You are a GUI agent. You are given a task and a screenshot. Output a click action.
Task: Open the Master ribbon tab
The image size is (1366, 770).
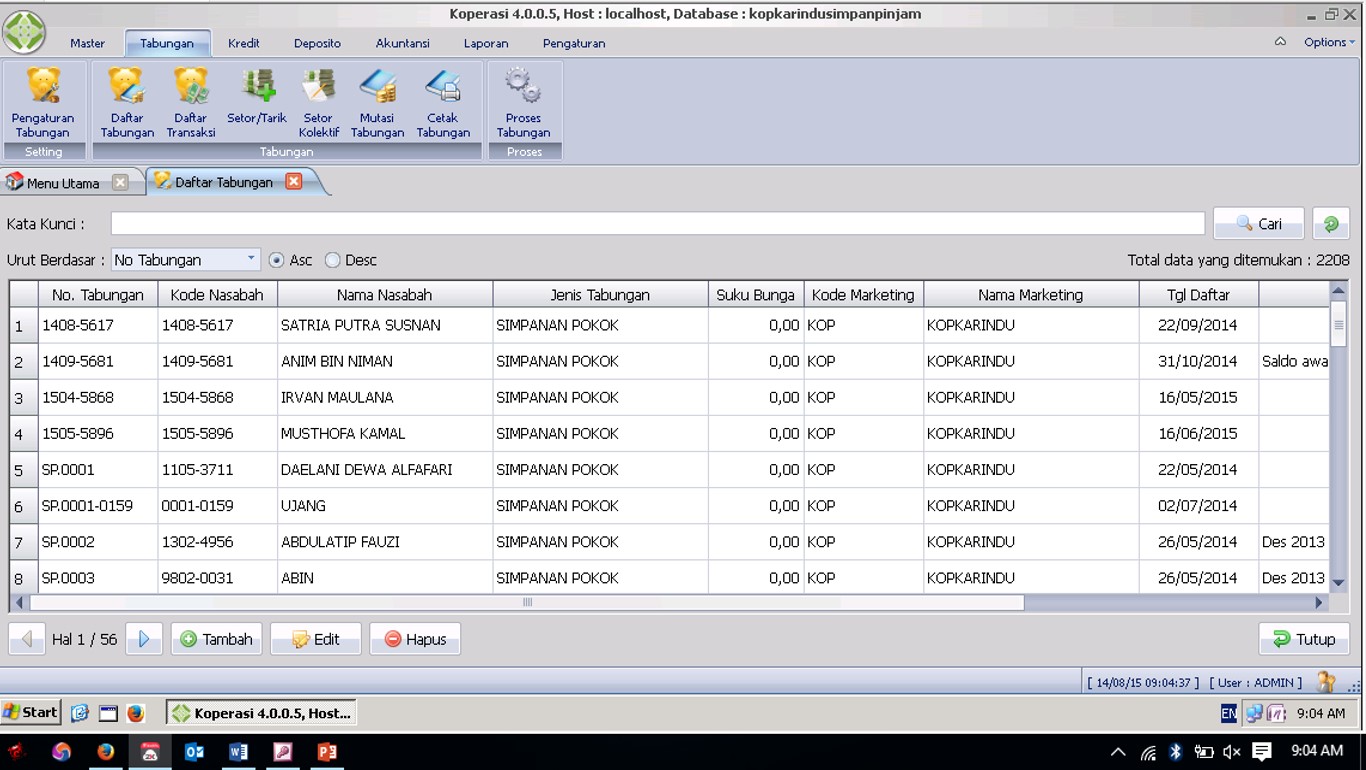pyautogui.click(x=88, y=43)
